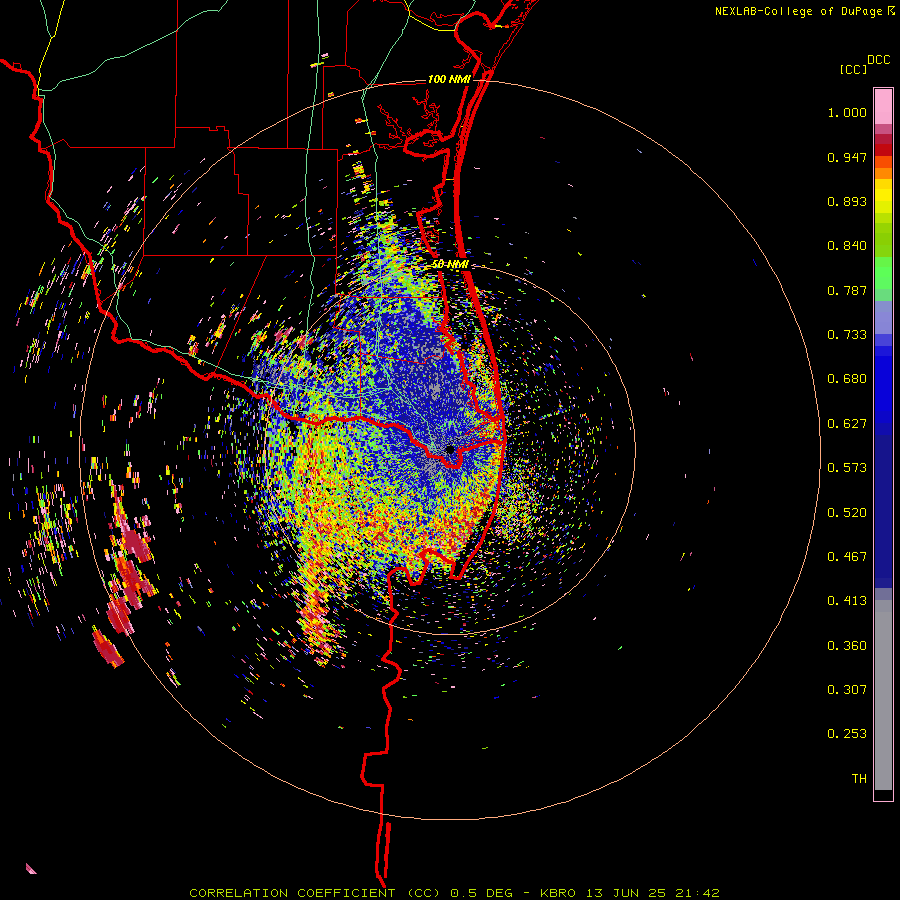
Task: Click the 1.000 value on the color scale
Action: tap(847, 112)
